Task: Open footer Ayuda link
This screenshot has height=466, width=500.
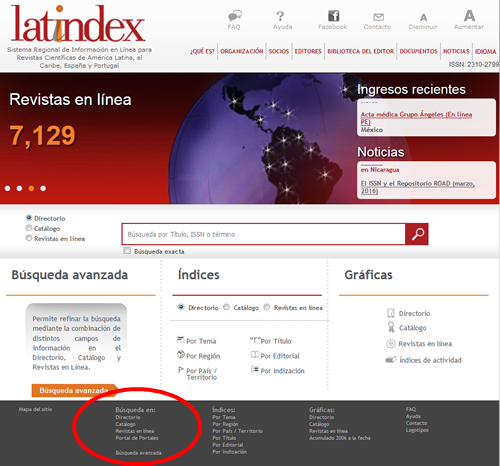Action: 413,416
